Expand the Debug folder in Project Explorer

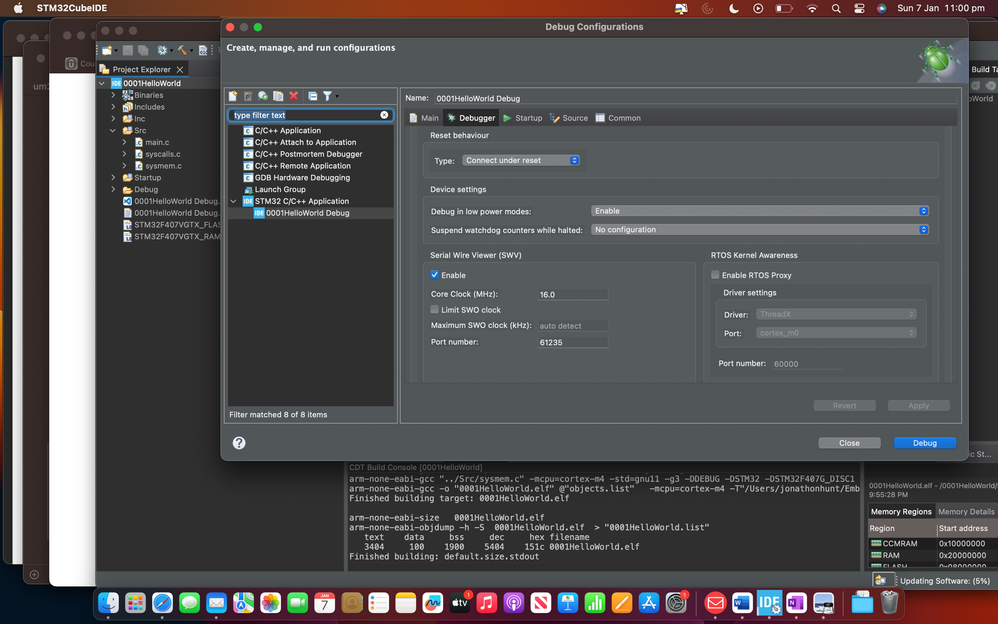tap(114, 190)
